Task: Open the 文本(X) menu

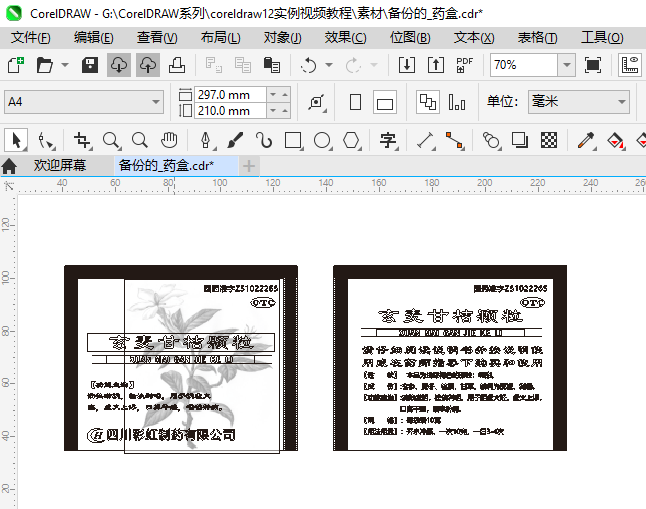Action: coord(474,38)
